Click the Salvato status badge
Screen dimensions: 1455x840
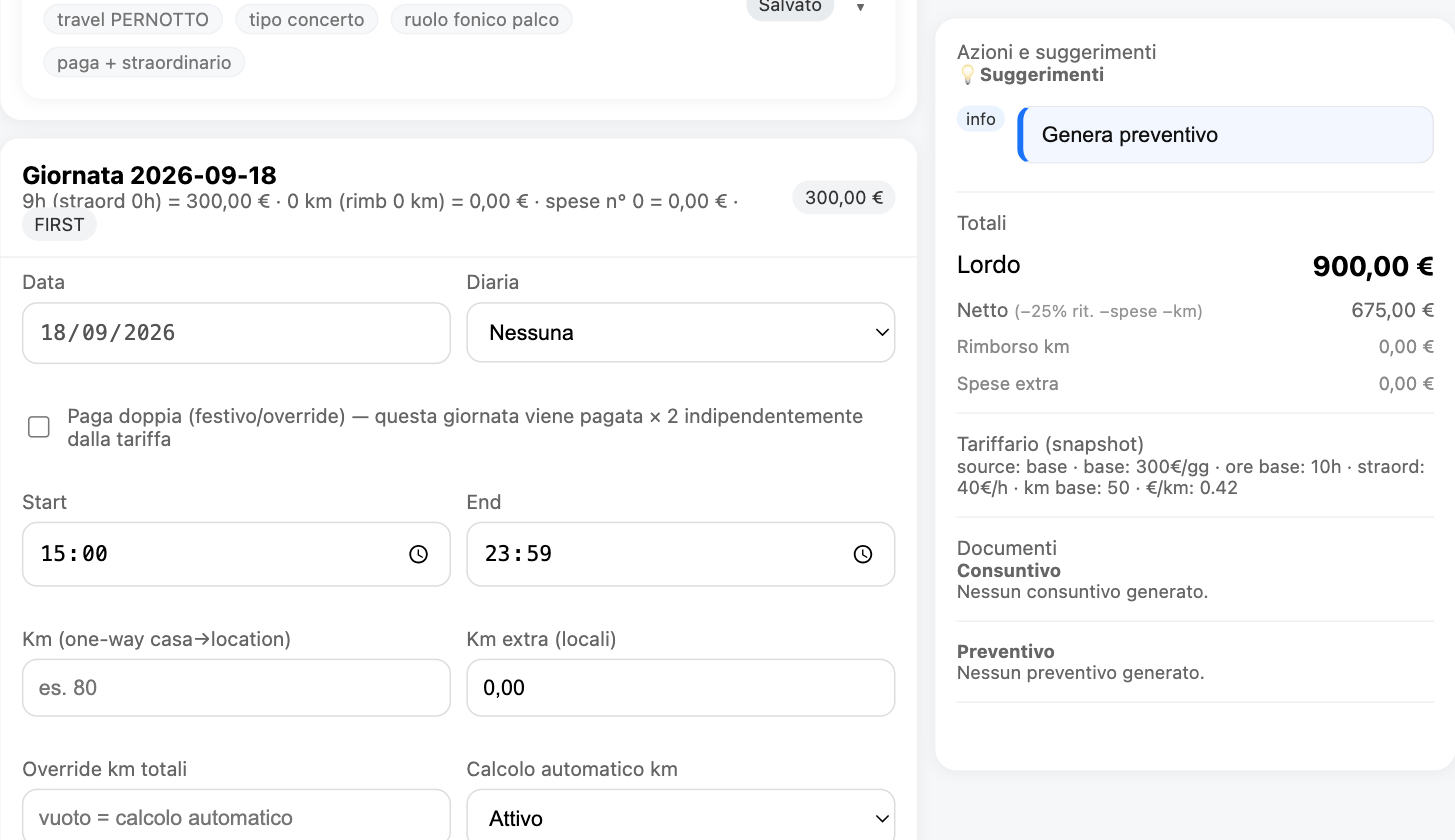pyautogui.click(x=790, y=8)
